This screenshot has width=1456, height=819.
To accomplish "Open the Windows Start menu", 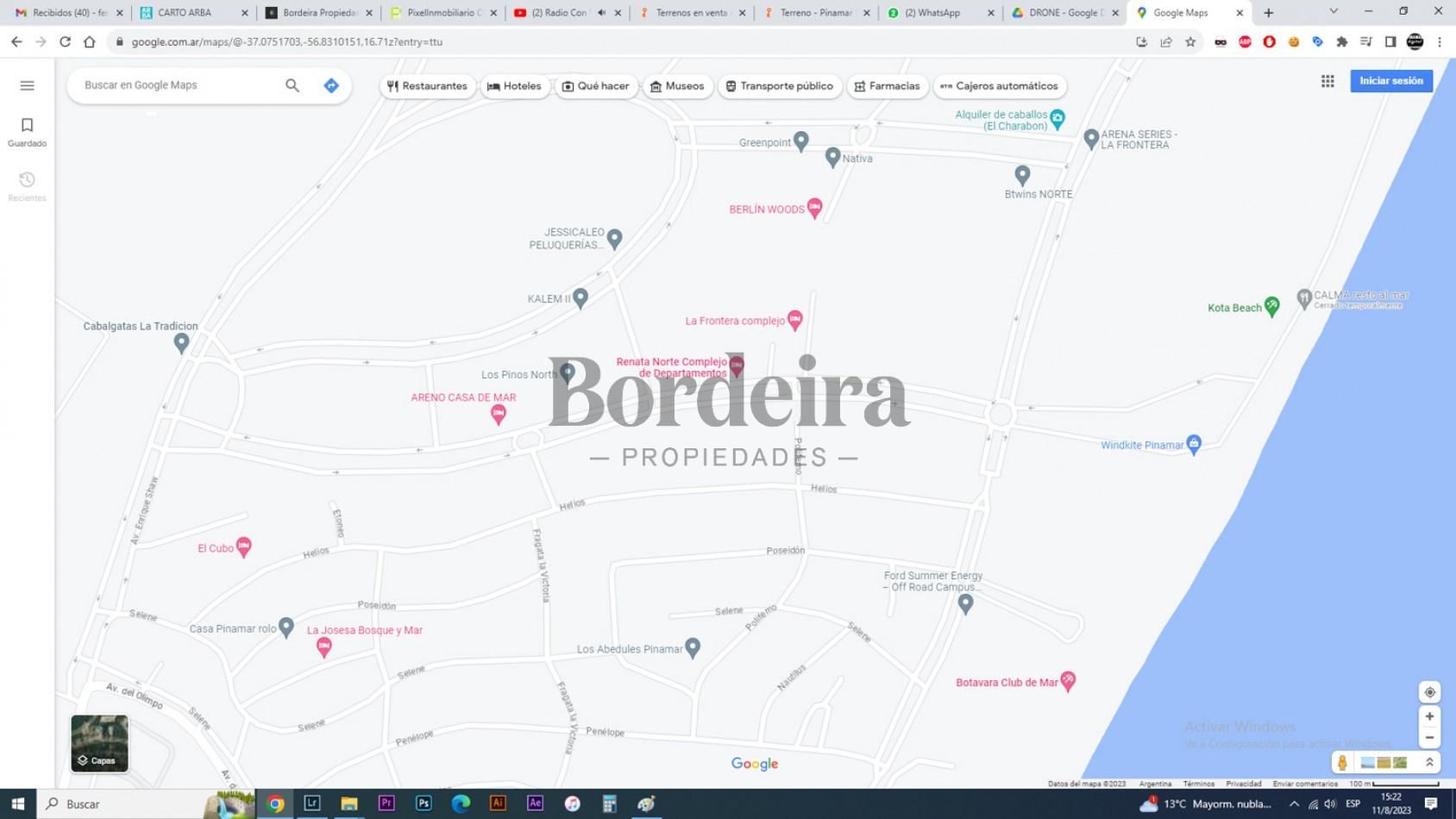I will coord(18,803).
